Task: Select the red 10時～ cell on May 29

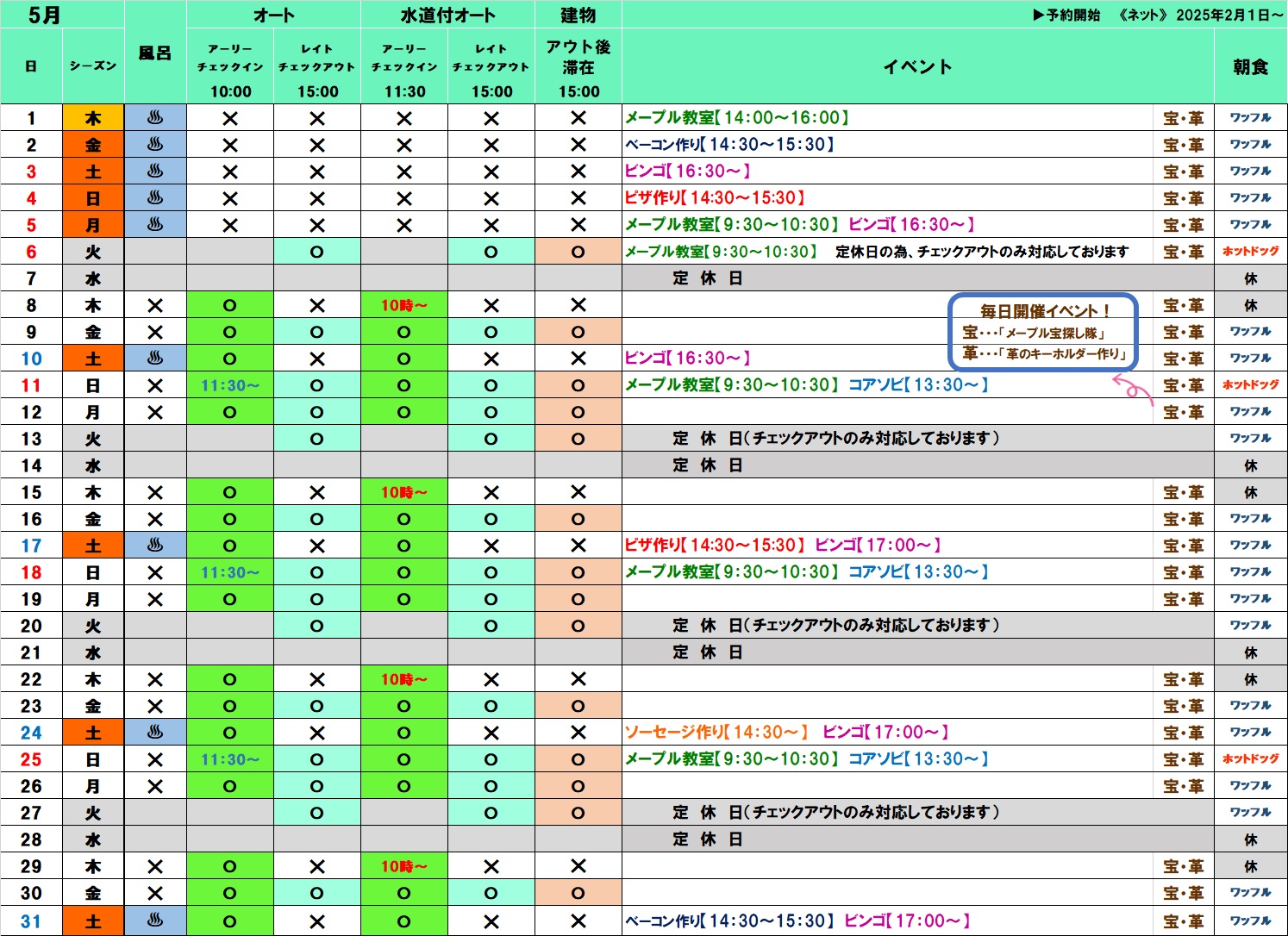Action: [x=404, y=866]
